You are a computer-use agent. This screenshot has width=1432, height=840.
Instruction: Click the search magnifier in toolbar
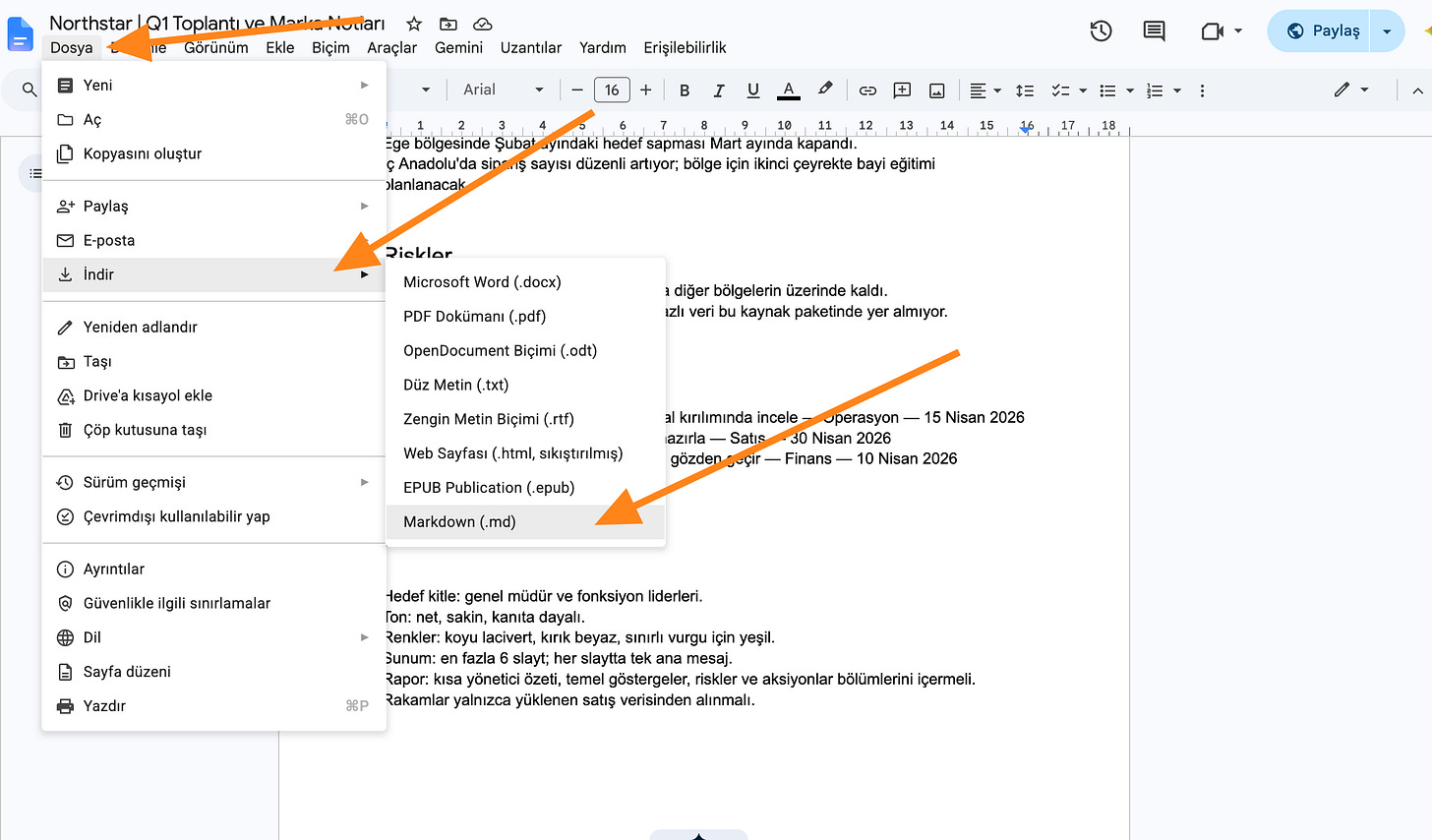coord(30,90)
